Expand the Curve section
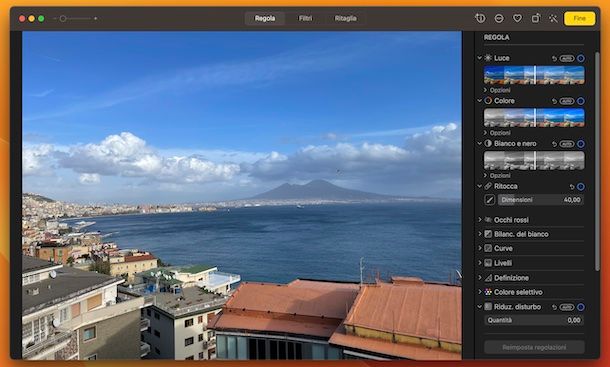The height and width of the screenshot is (367, 610). [x=480, y=248]
